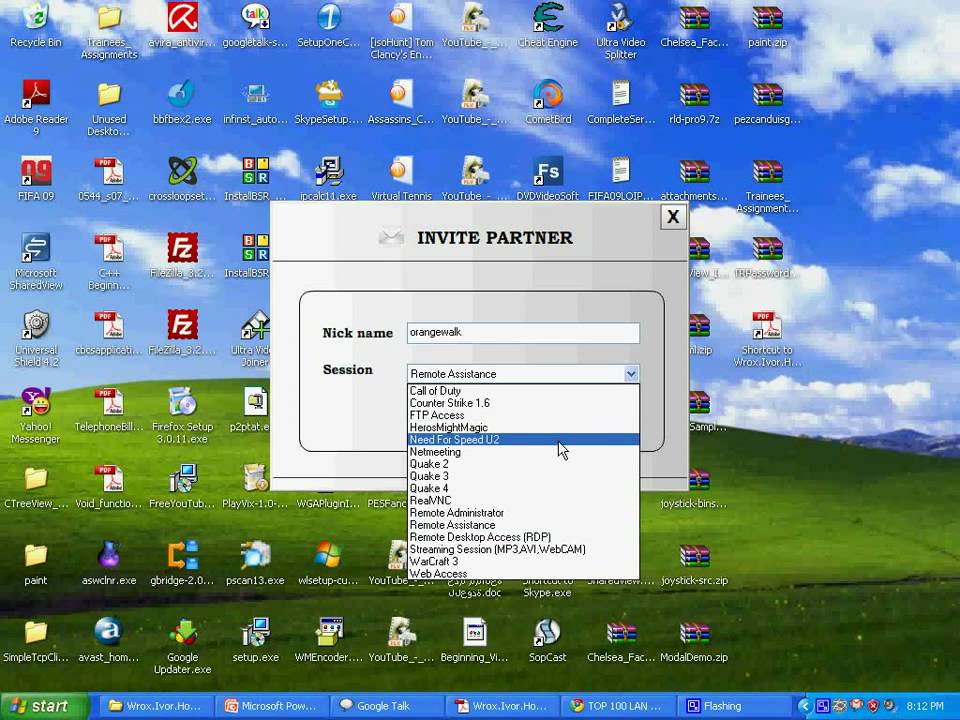This screenshot has width=960, height=720.
Task: Select the Shortcut to Wrox.Ivor.H PDF icon
Action: pos(767,339)
